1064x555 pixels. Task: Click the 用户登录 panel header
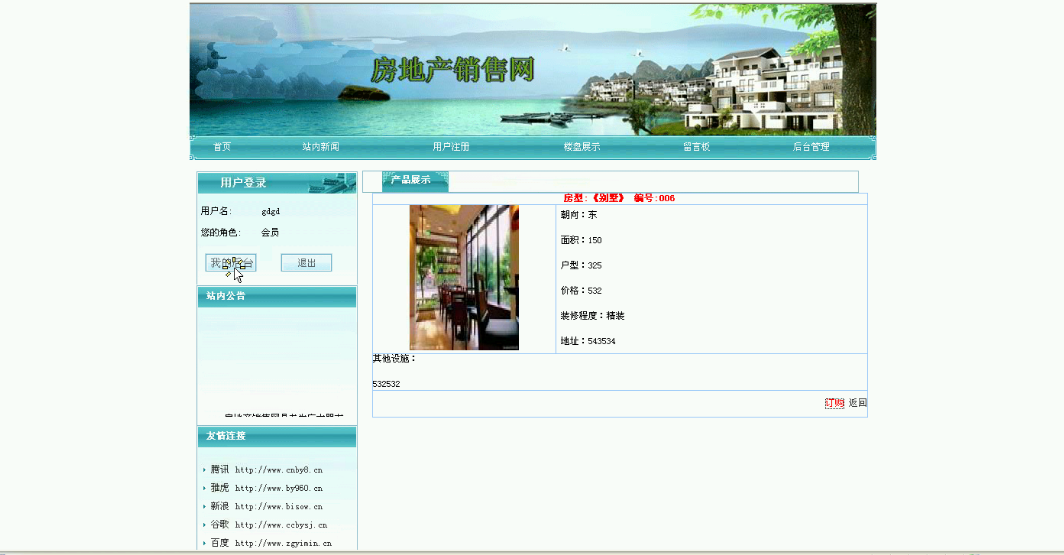point(277,183)
